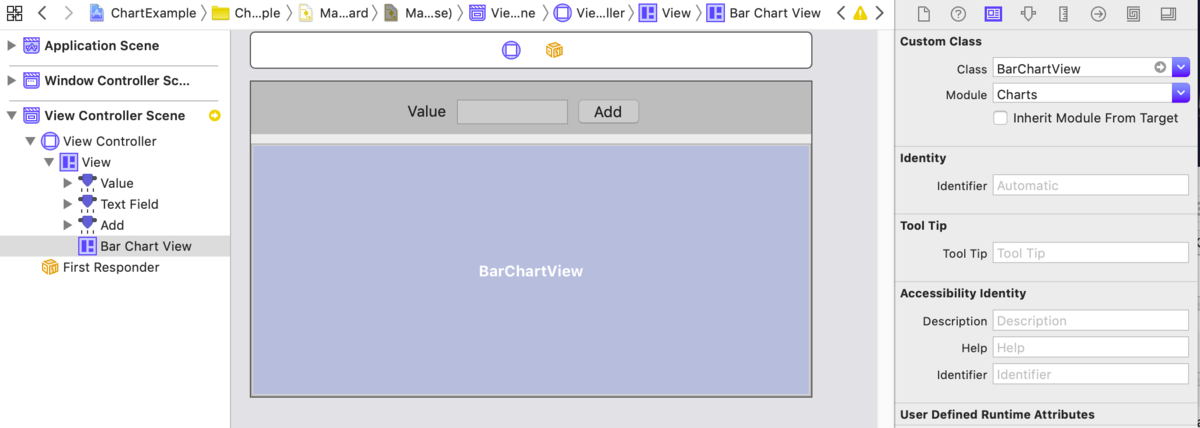Edit the Module field Charts
This screenshot has height=428, width=1200.
click(1082, 94)
